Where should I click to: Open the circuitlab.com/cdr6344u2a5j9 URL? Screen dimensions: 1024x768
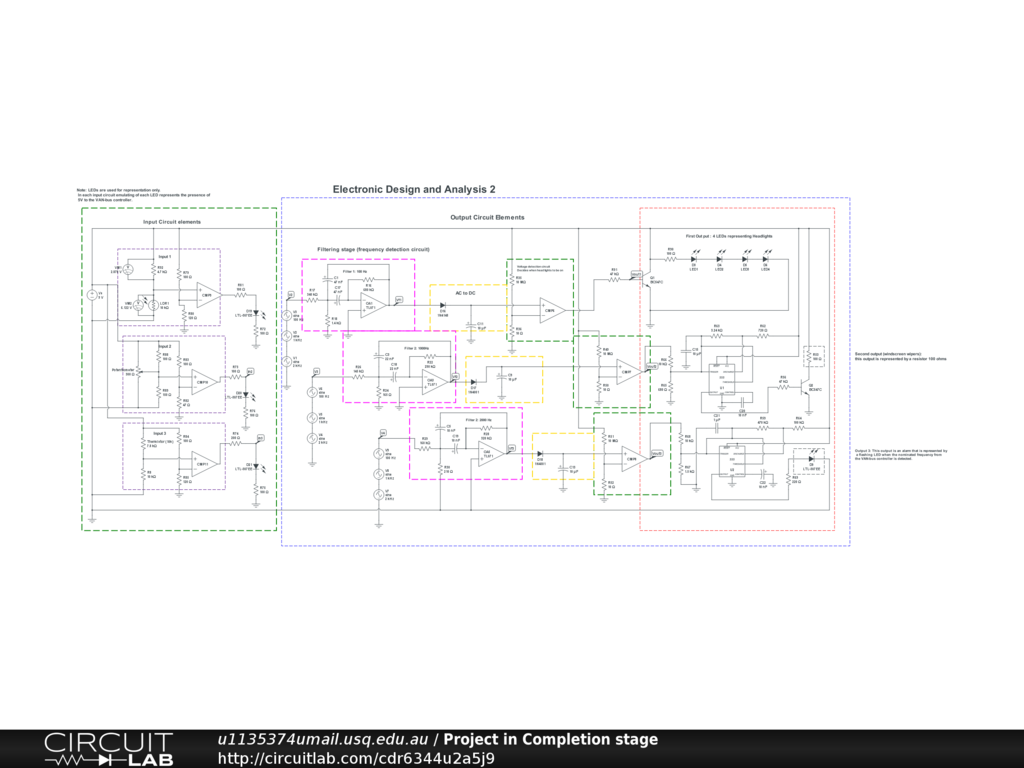pos(356,758)
